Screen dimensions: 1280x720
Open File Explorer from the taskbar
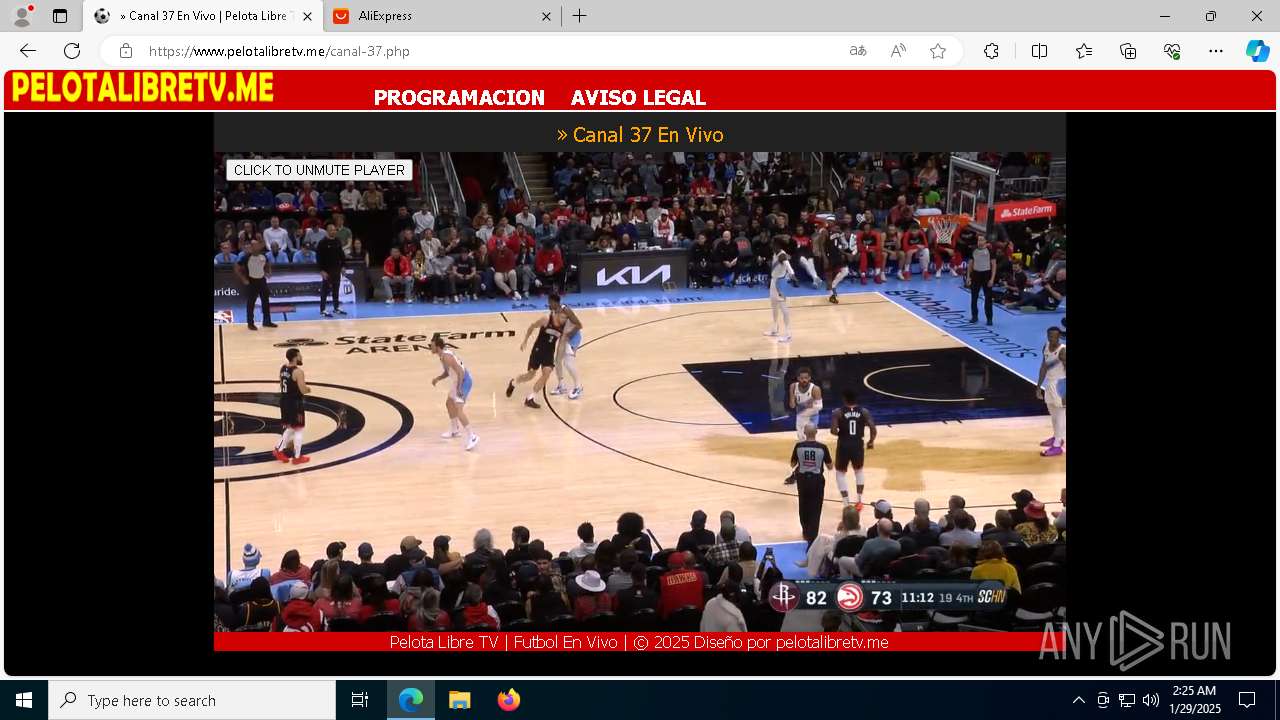pyautogui.click(x=459, y=700)
